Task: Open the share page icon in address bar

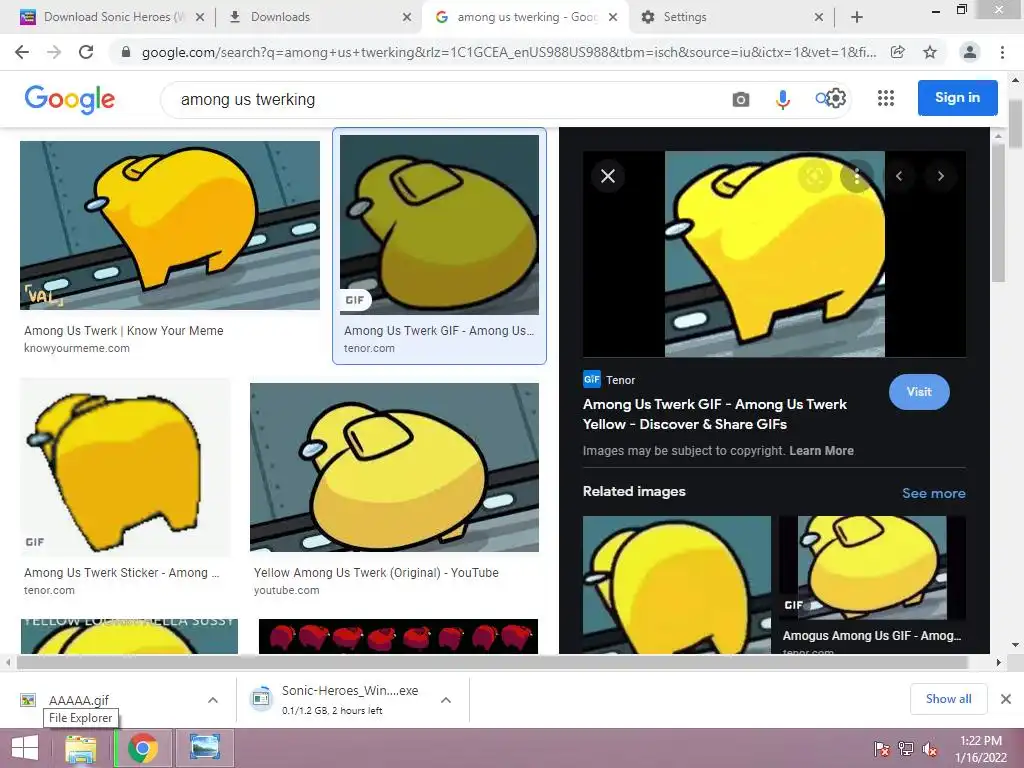Action: point(898,52)
